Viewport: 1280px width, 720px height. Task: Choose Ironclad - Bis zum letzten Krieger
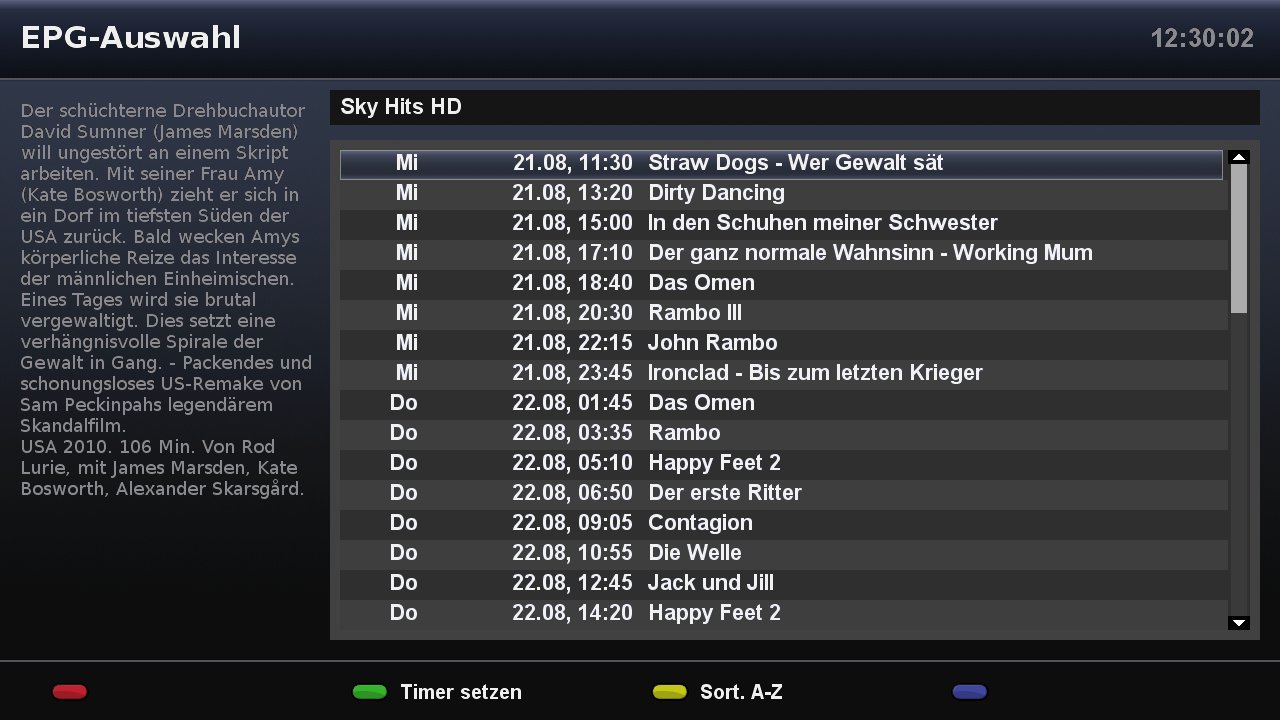click(815, 373)
